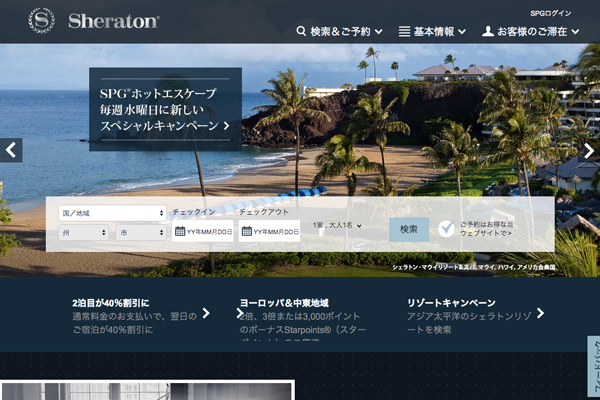Click the チェックイン calendar icon
Screen dimensions: 600x400
[180, 231]
